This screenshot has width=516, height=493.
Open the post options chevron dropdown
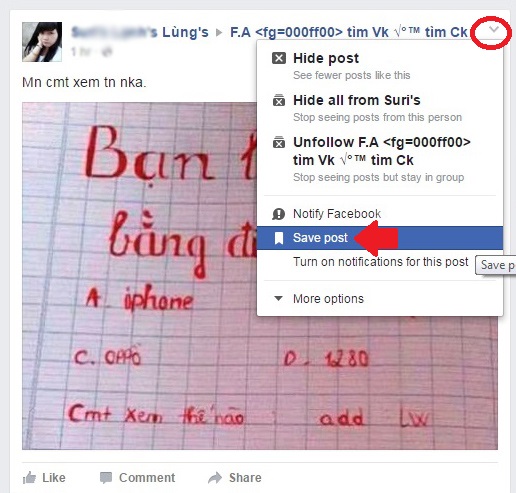(494, 29)
